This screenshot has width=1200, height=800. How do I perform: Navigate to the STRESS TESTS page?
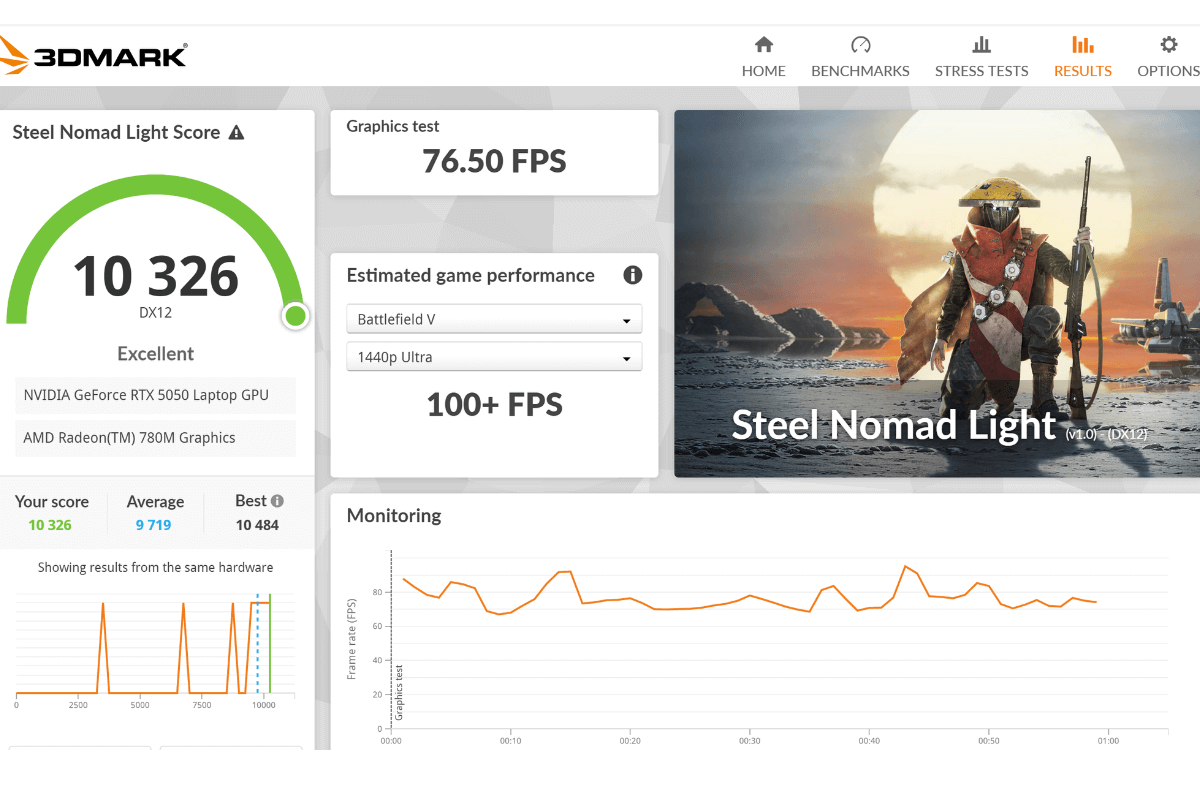coord(981,70)
